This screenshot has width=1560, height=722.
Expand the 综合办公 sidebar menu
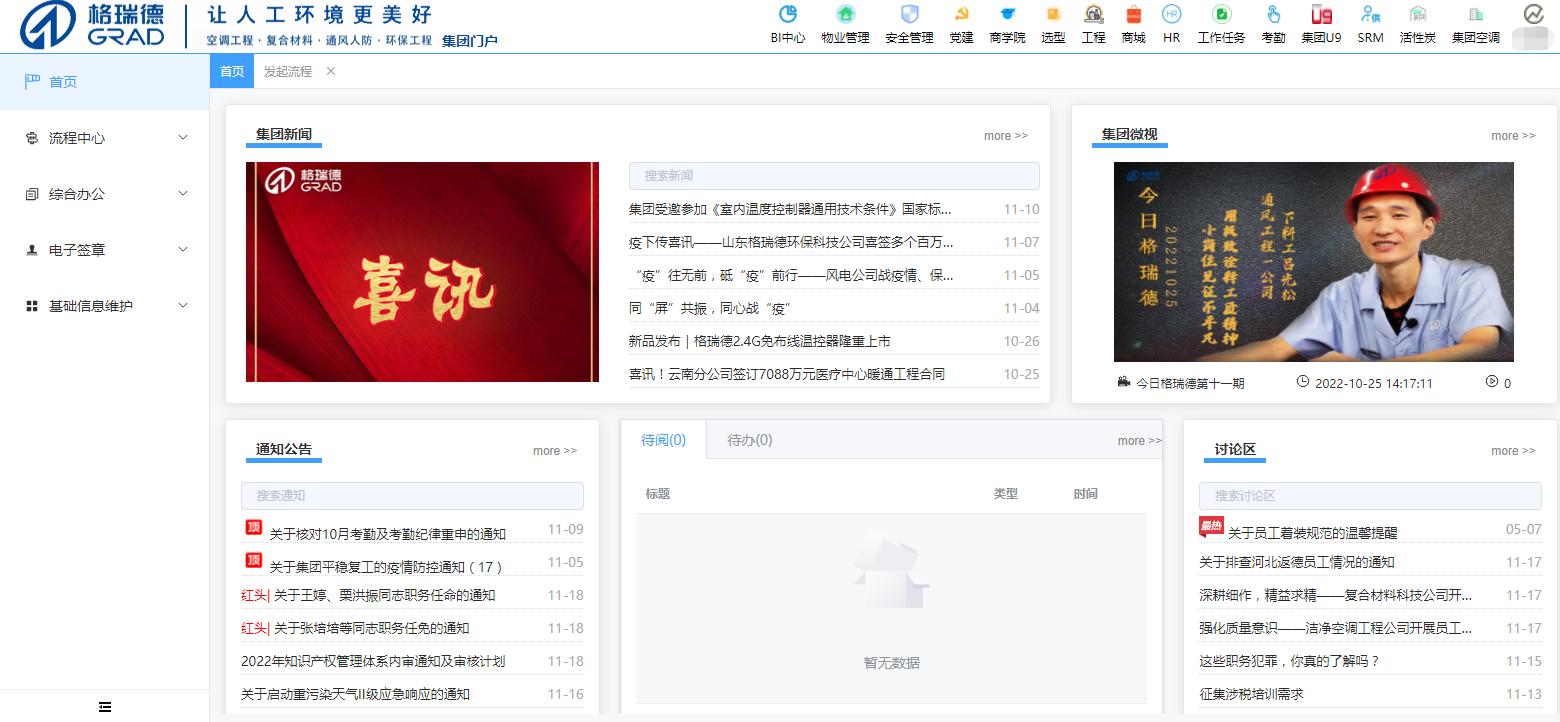click(104, 194)
